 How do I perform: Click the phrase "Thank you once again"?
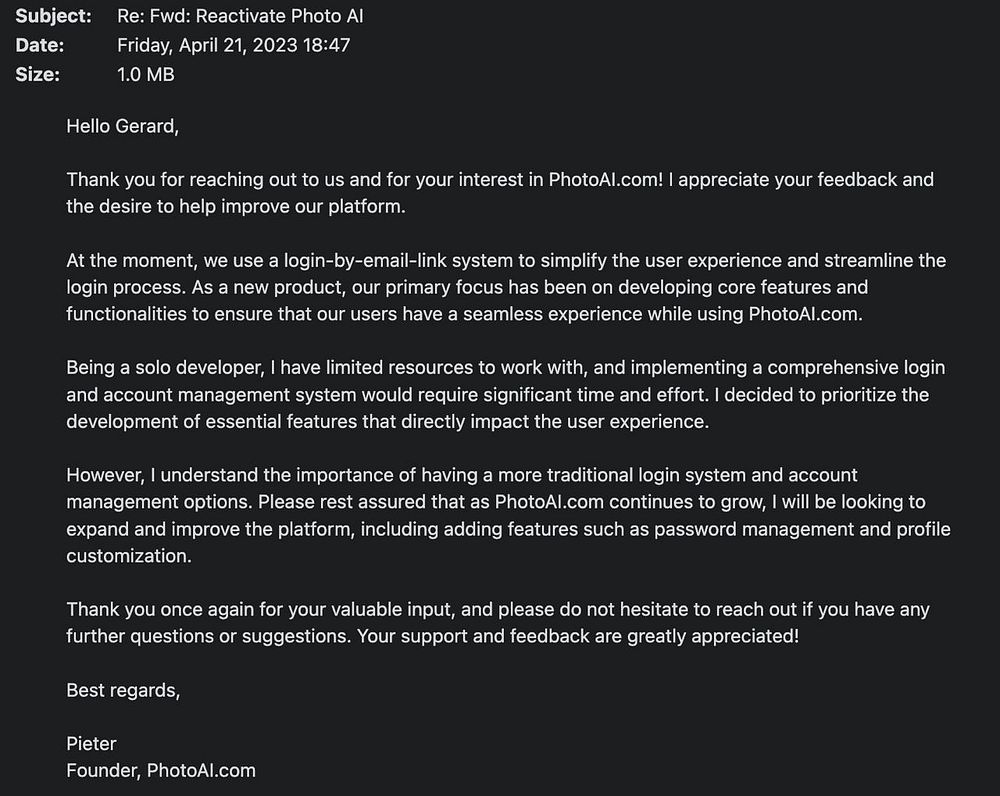pos(154,609)
